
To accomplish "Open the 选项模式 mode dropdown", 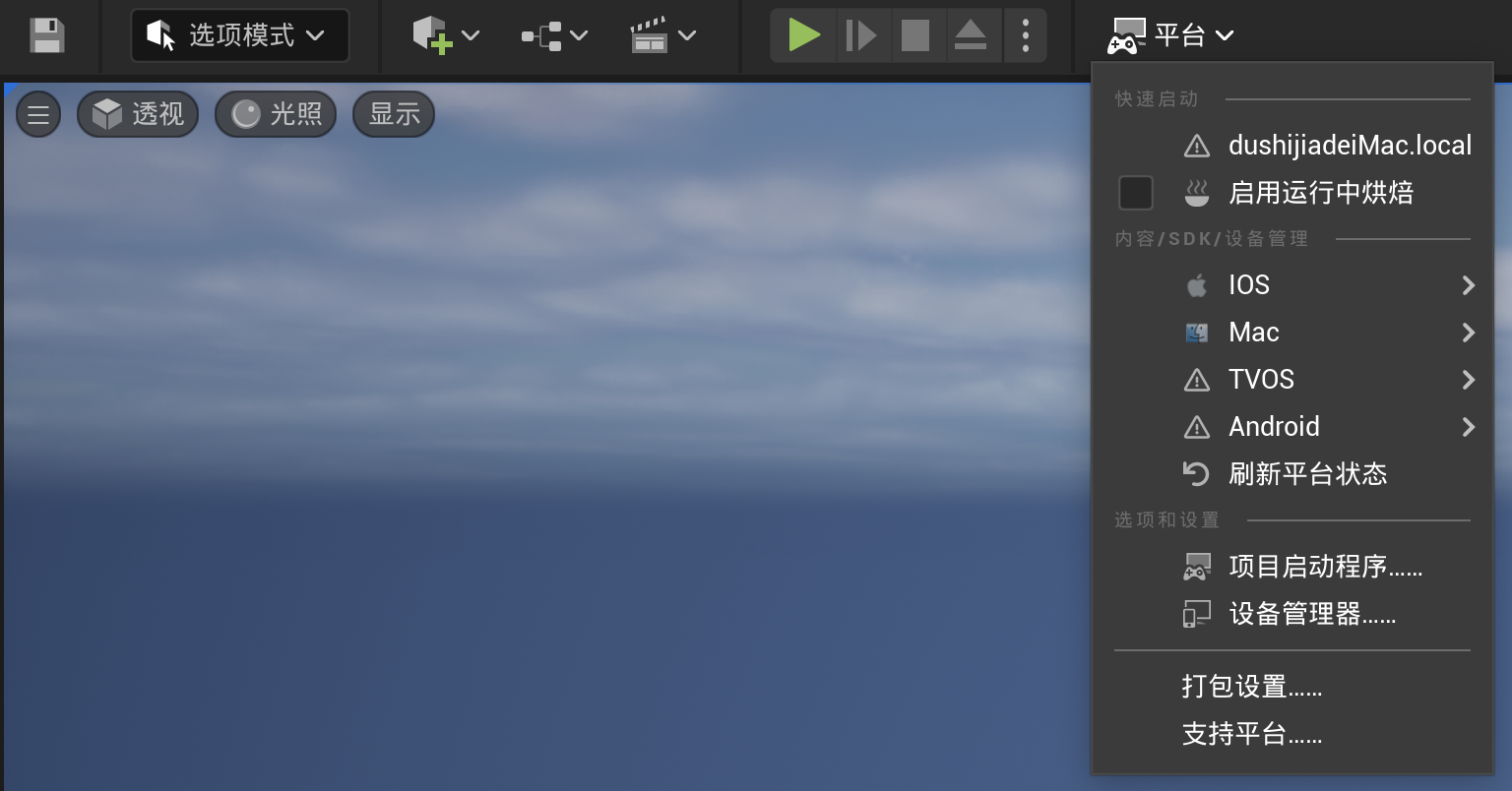I will point(239,35).
